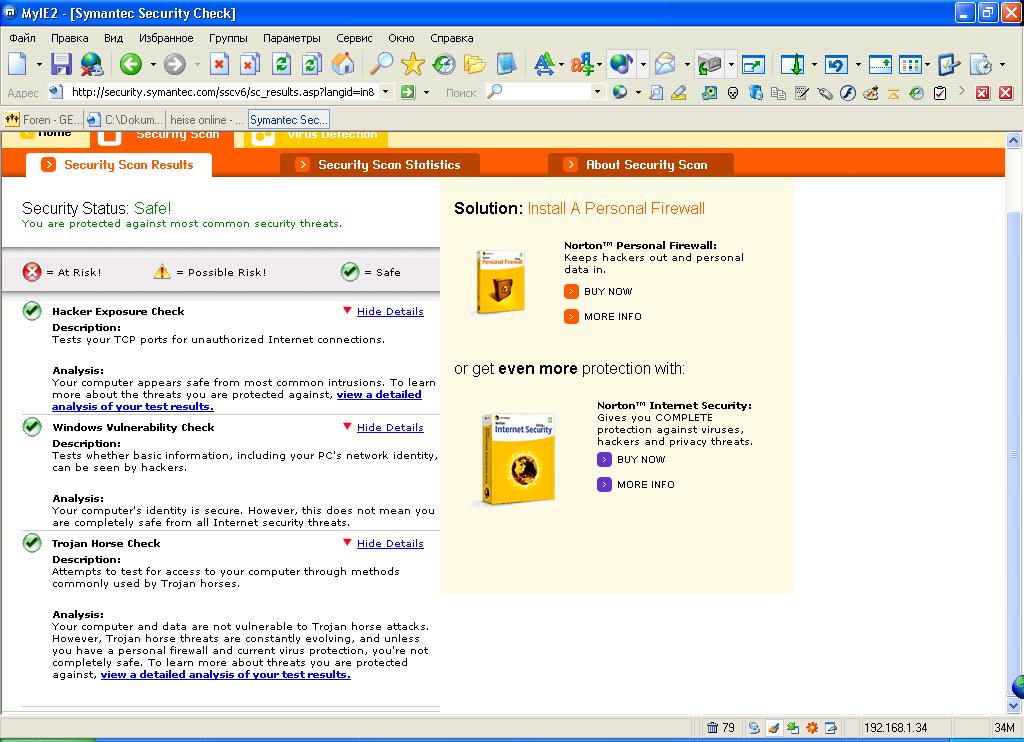The height and width of the screenshot is (742, 1024).
Task: Collapse Hacker Exposure Check with its red triangle
Action: [347, 310]
